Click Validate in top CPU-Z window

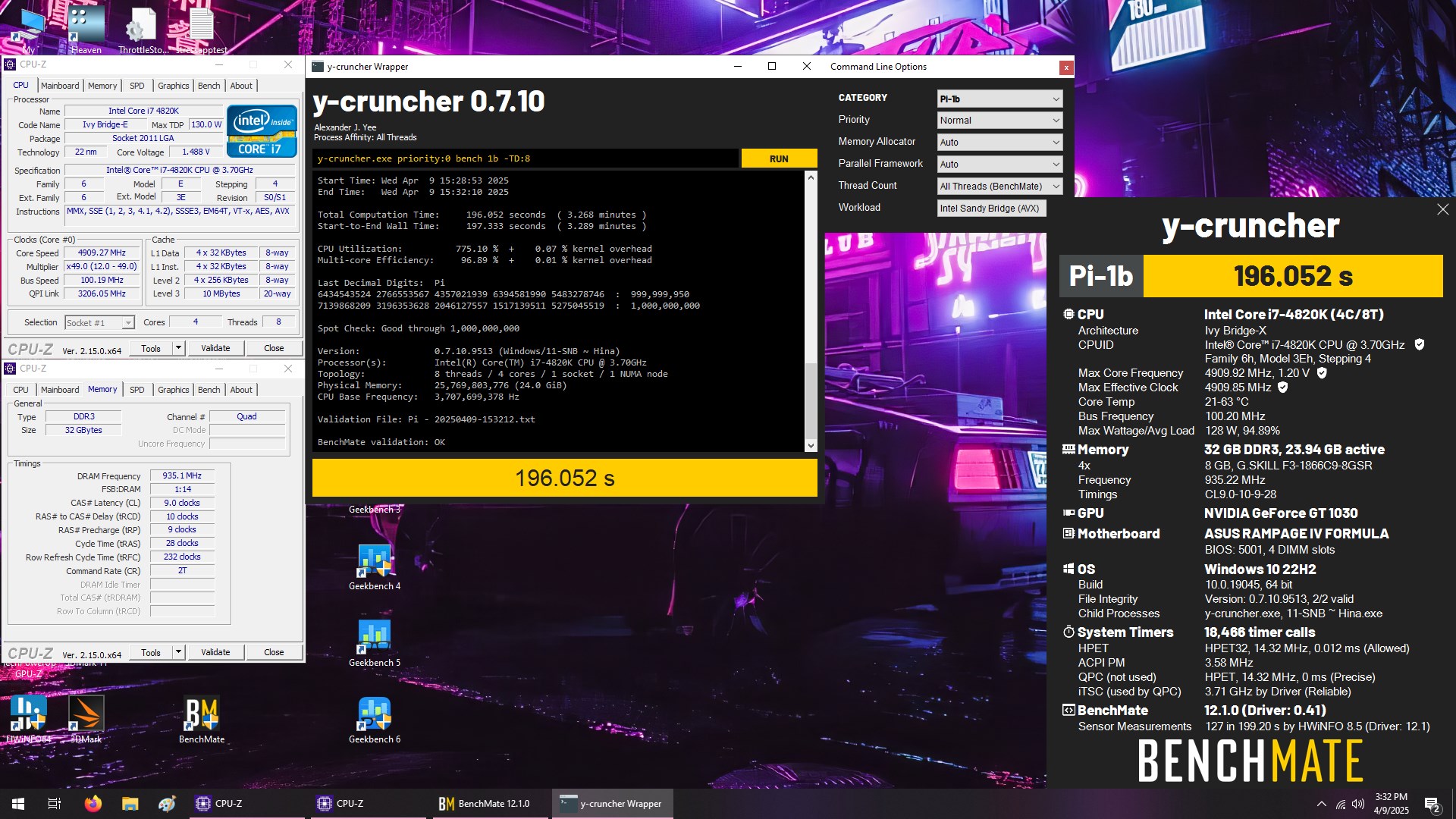click(x=215, y=348)
